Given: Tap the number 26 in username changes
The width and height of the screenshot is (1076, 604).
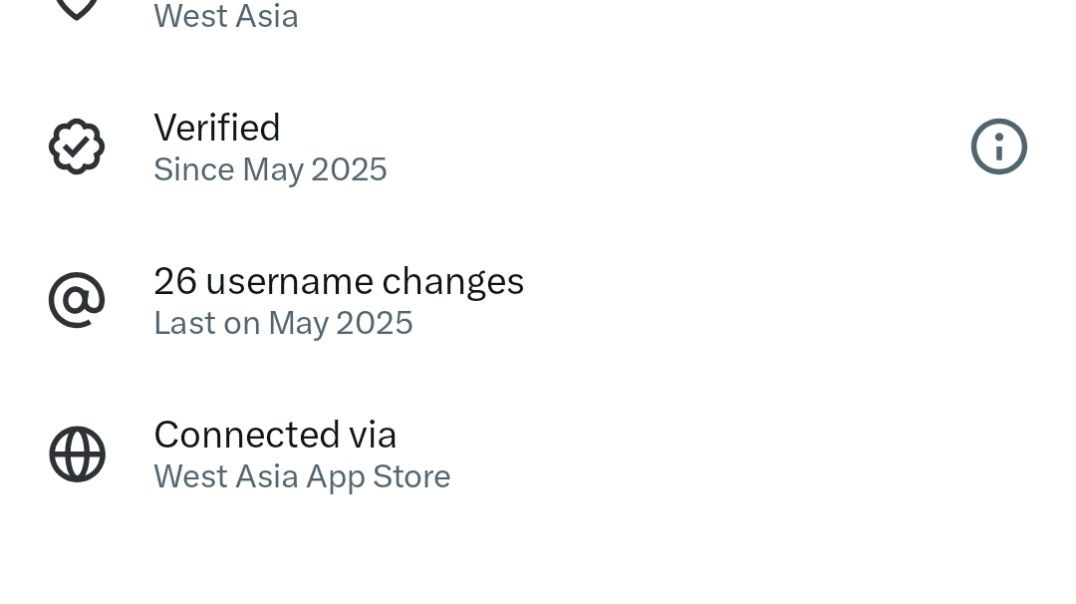Looking at the screenshot, I should pyautogui.click(x=175, y=282).
